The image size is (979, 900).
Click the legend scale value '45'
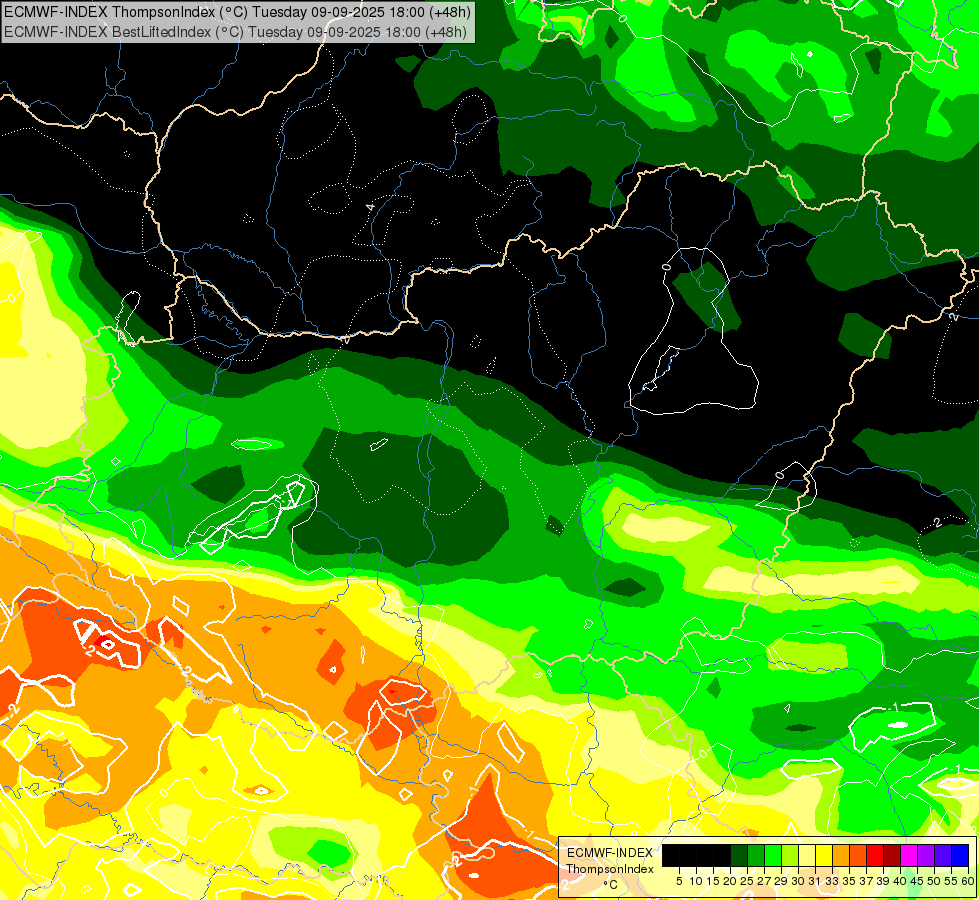(917, 881)
